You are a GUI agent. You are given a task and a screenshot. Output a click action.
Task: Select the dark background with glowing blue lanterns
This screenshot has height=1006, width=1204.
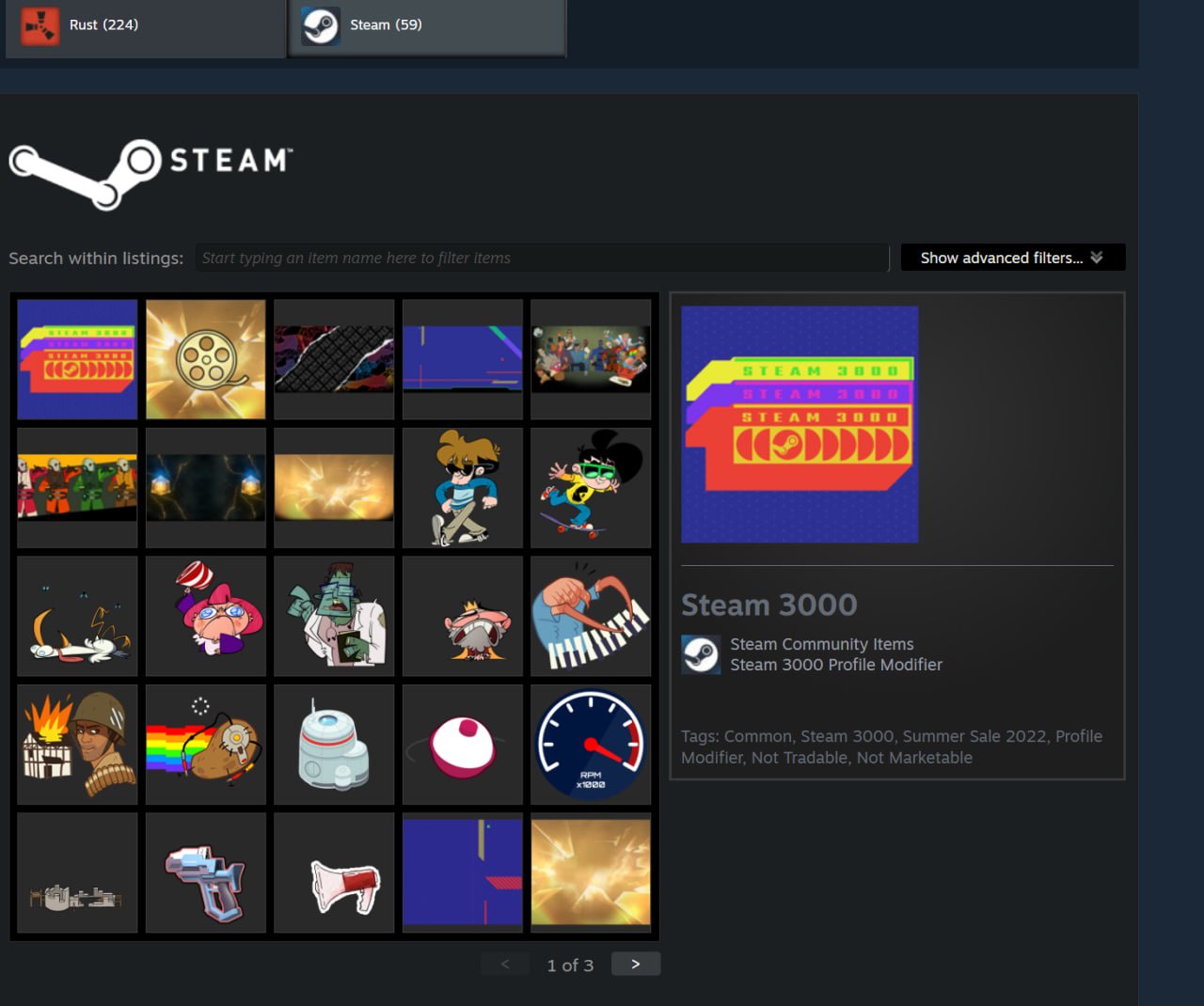click(x=206, y=488)
